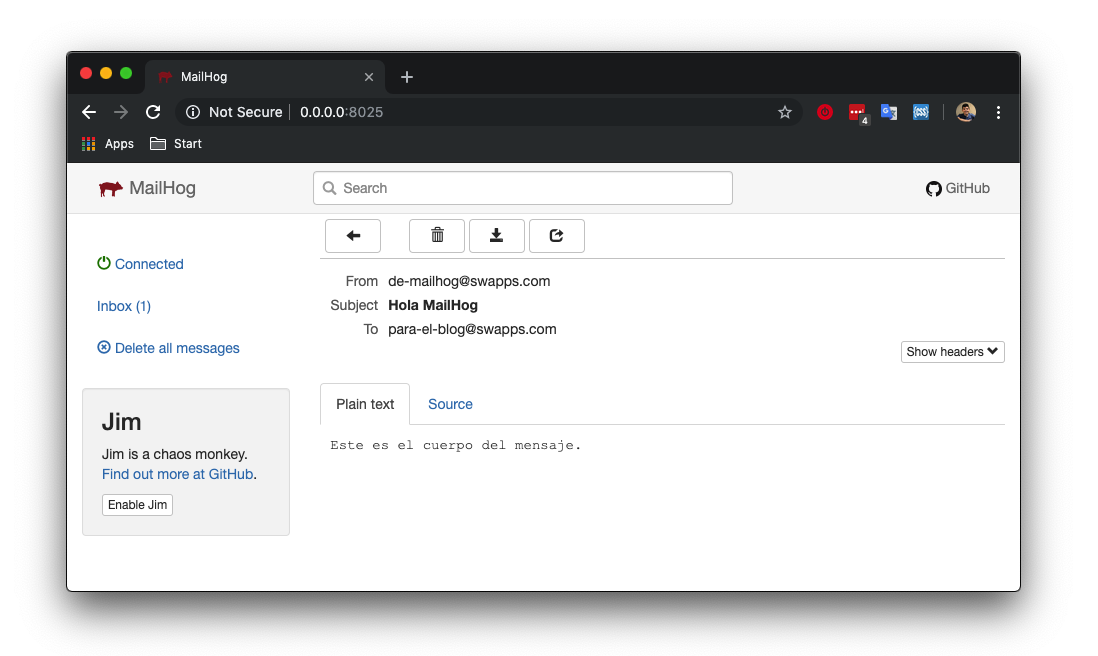Open the Start bookmarks folder
Screen dimensions: 1098x656
[176, 144]
